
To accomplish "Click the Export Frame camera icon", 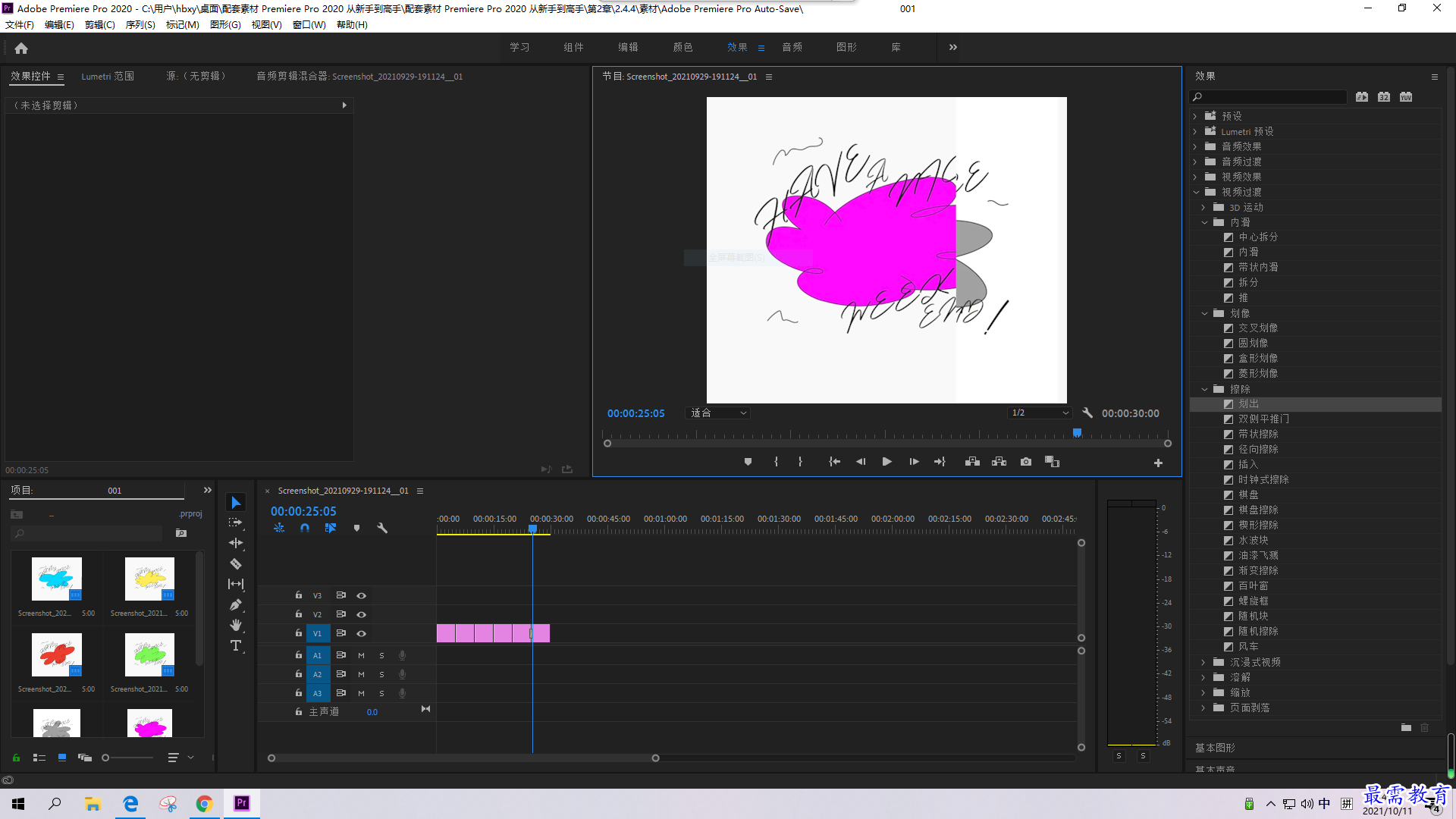I will click(x=1026, y=462).
